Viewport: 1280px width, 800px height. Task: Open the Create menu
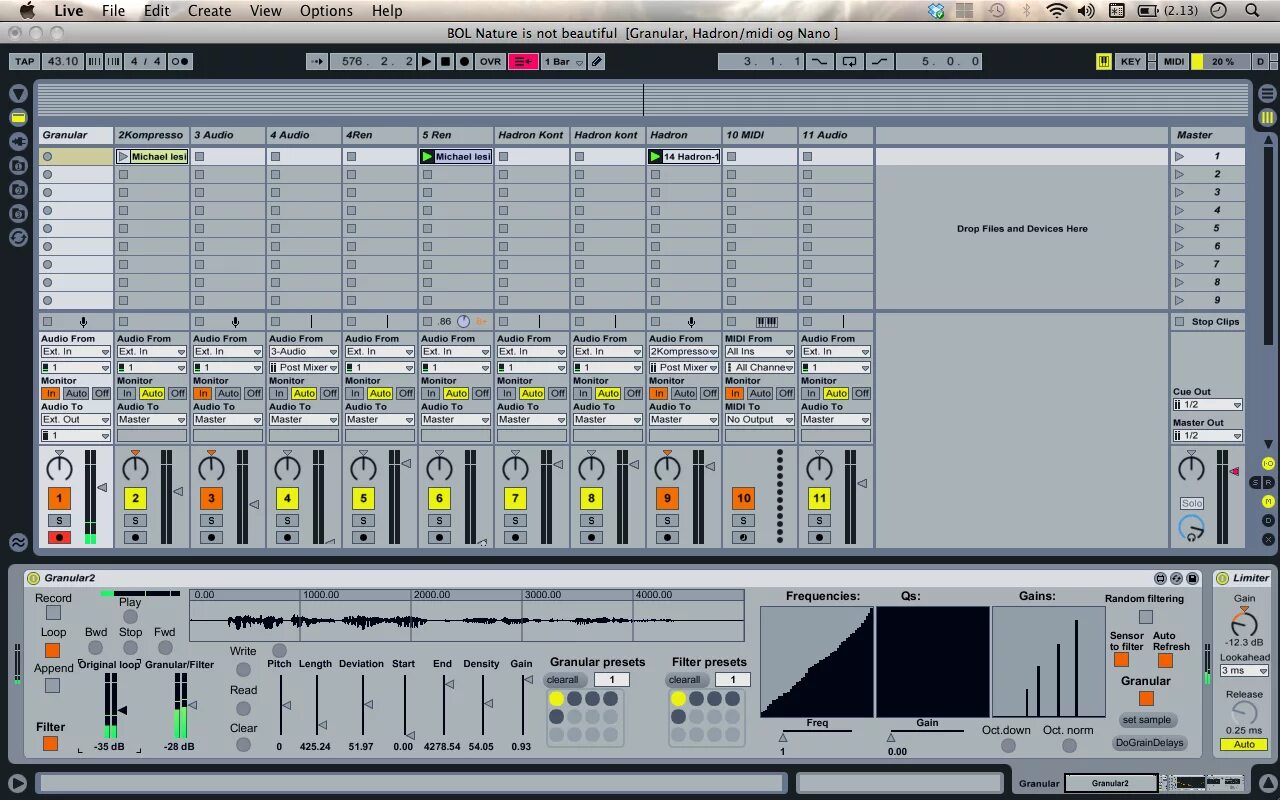[x=209, y=11]
